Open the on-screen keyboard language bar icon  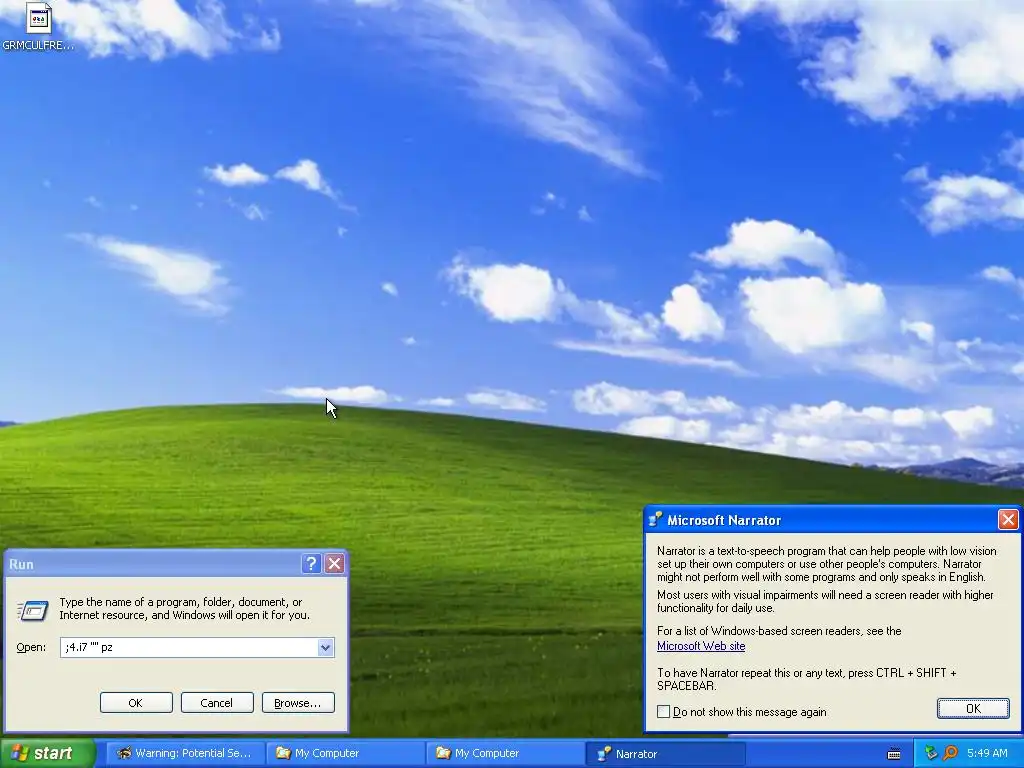[894, 754]
